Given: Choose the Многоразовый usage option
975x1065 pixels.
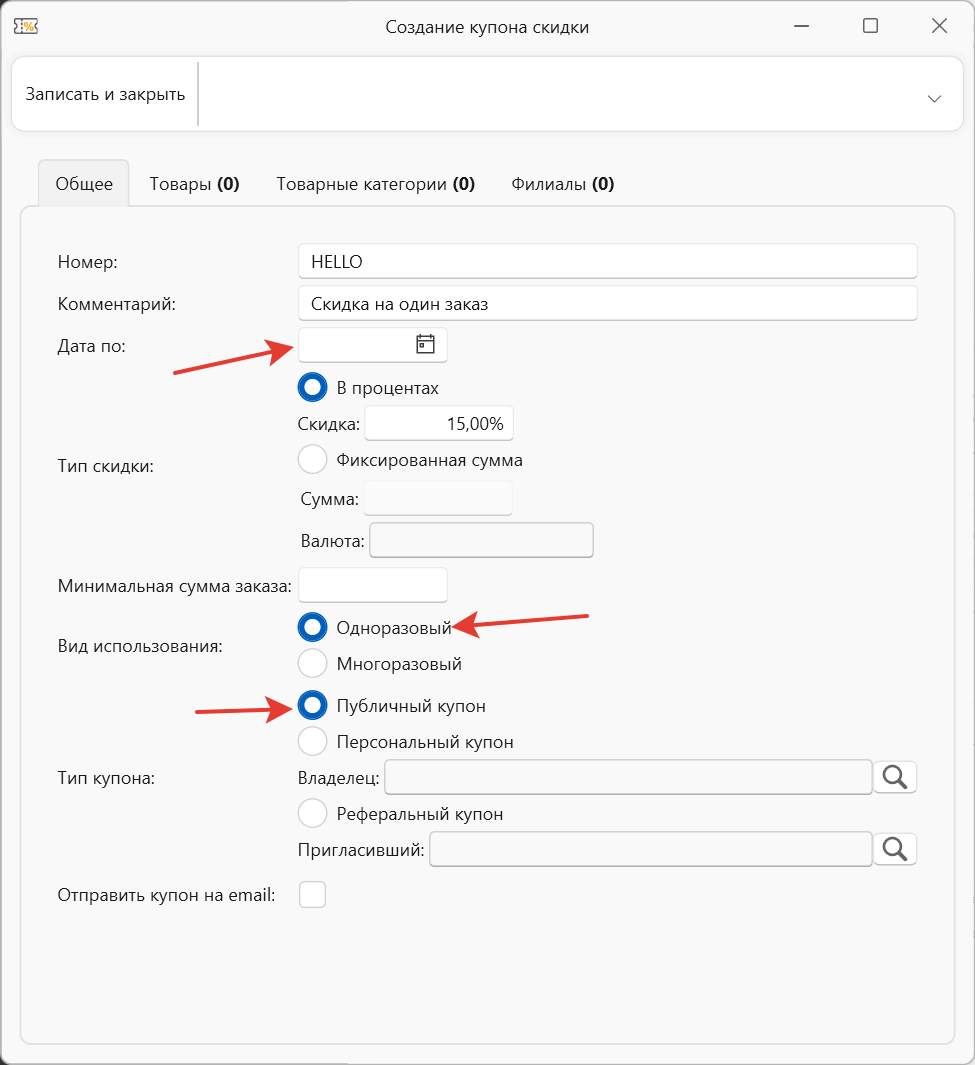Looking at the screenshot, I should tap(313, 663).
